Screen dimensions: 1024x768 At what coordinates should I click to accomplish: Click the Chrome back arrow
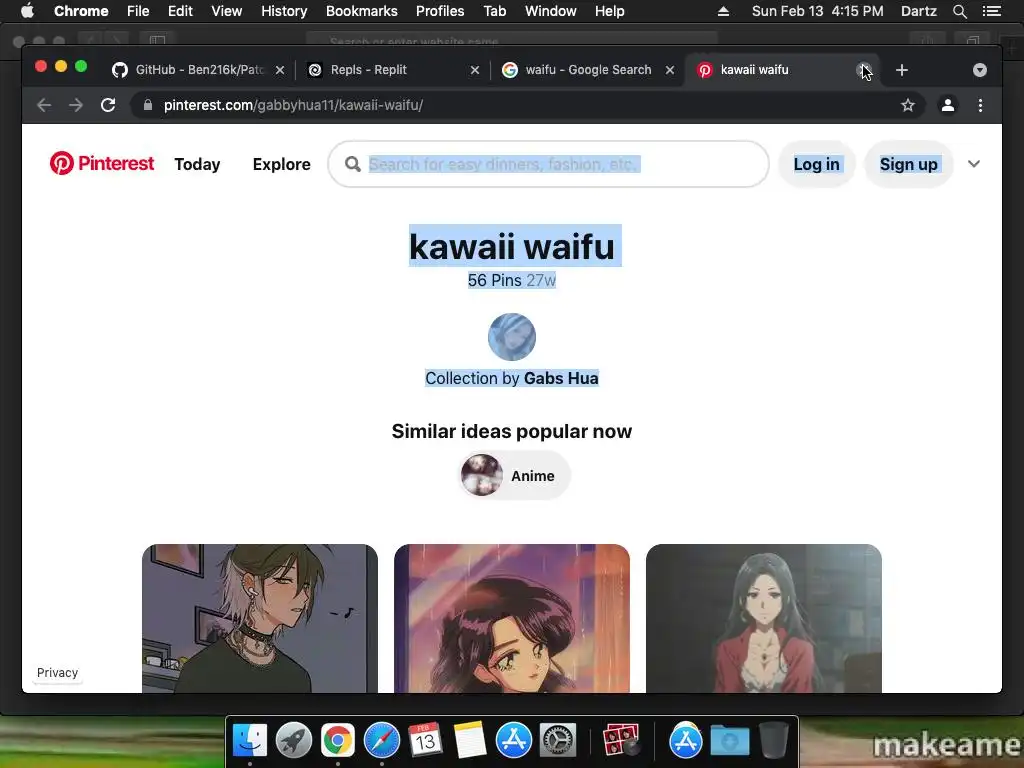pos(44,105)
